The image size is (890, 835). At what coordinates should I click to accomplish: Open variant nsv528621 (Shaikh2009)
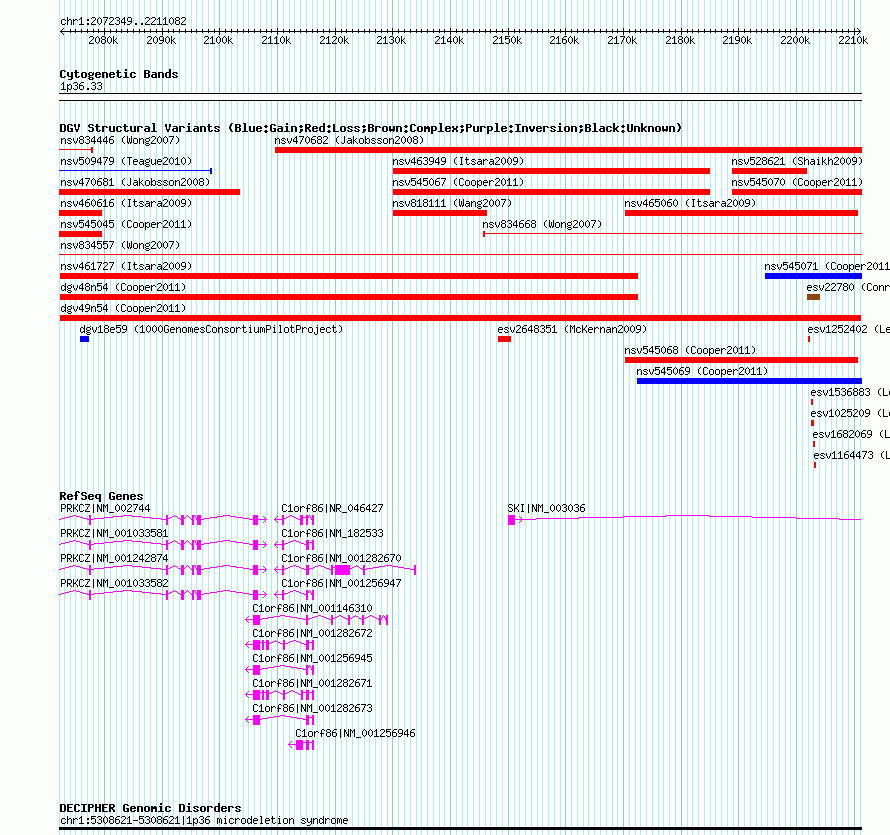(797, 161)
